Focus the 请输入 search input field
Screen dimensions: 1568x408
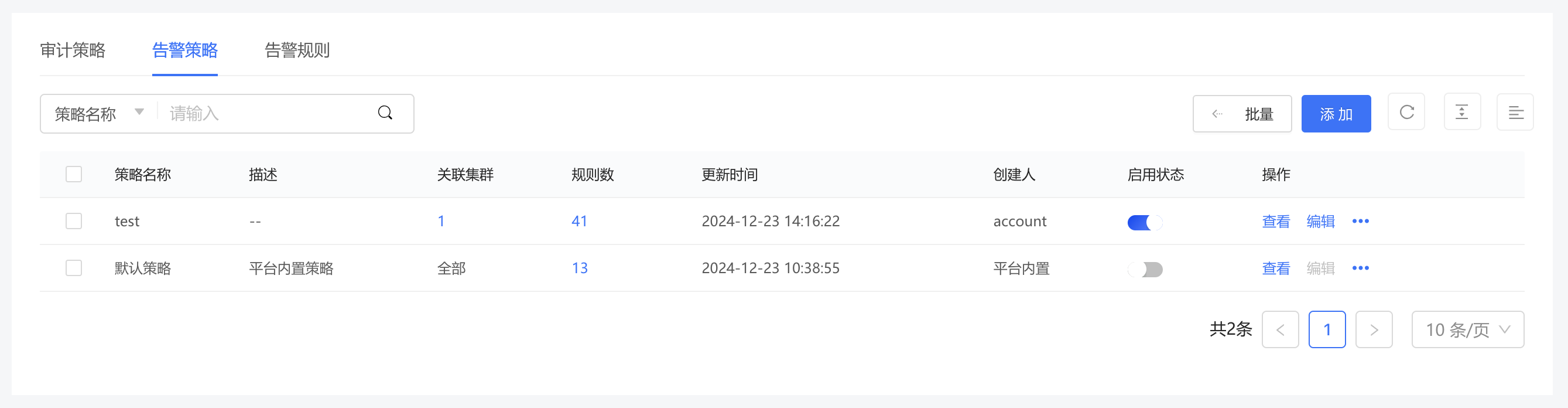point(268,114)
